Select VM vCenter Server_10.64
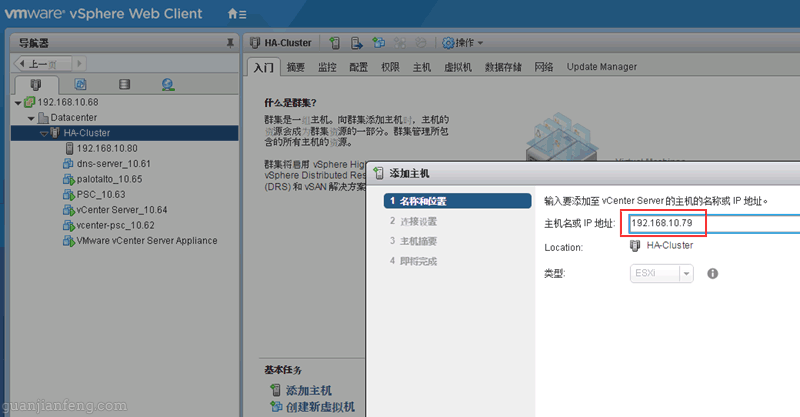The width and height of the screenshot is (800, 417). coord(122,210)
